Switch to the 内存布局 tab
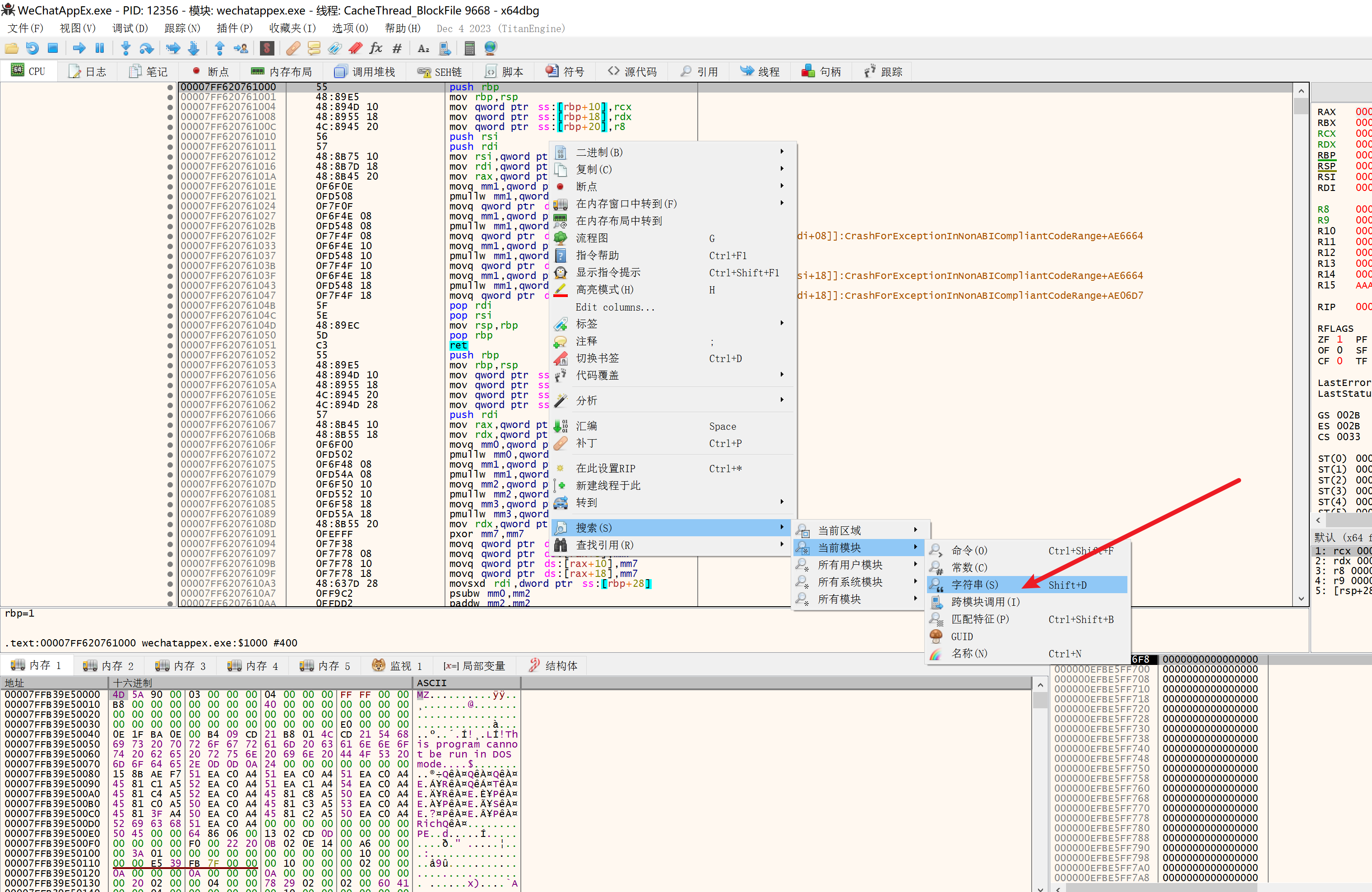 click(281, 71)
